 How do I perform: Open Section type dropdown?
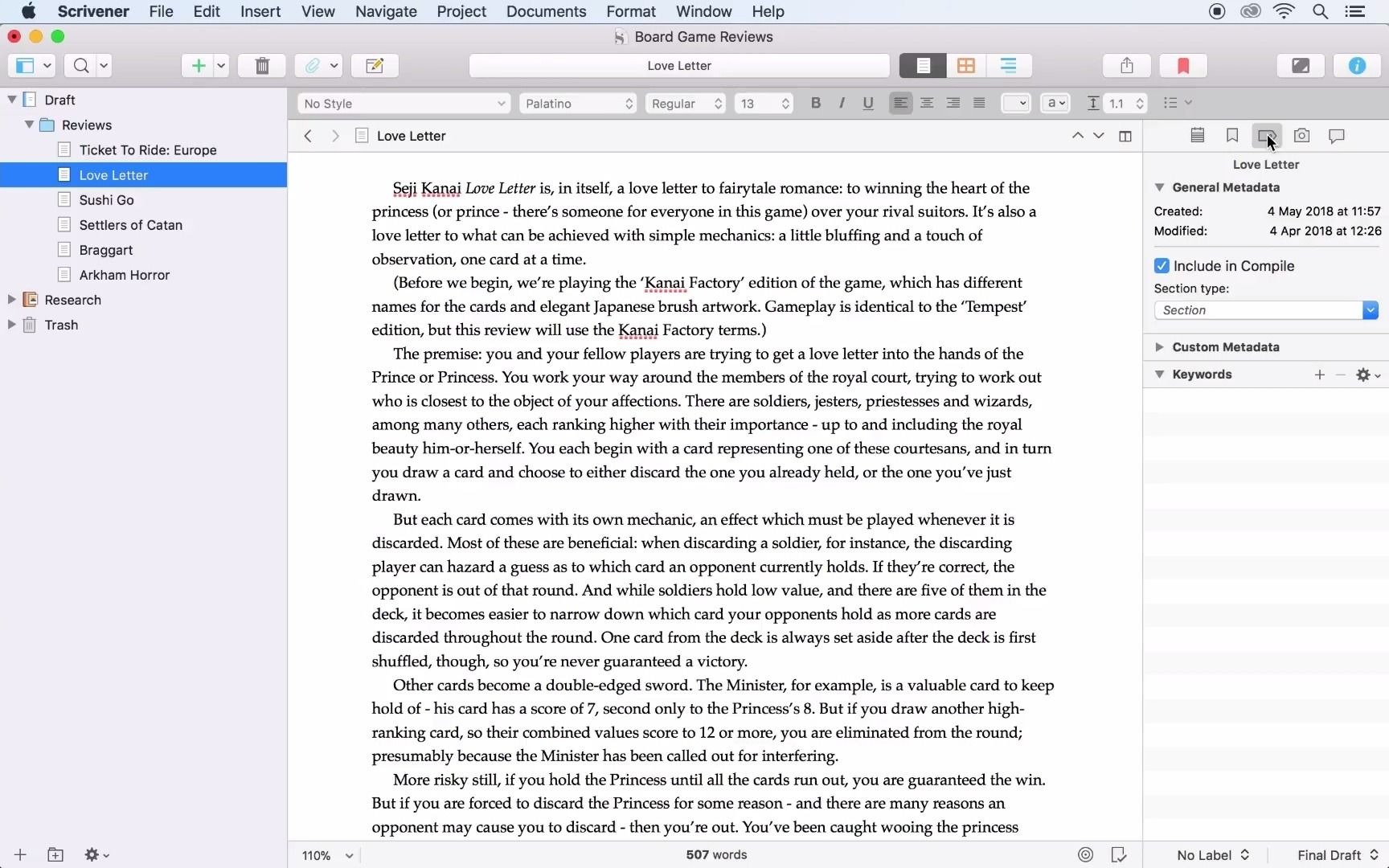[1266, 310]
